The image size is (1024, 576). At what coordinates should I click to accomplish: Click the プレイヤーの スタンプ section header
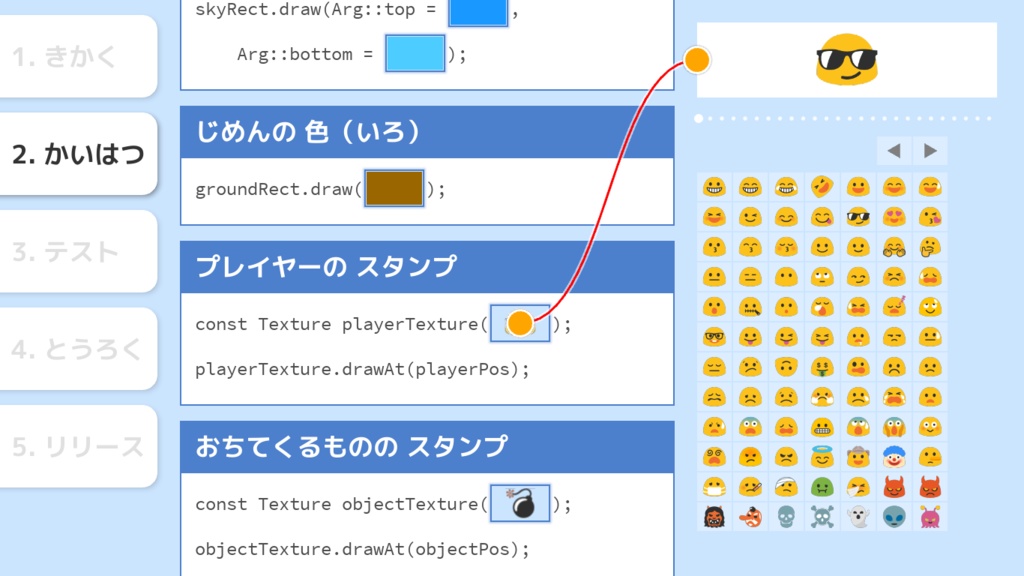[x=427, y=266]
